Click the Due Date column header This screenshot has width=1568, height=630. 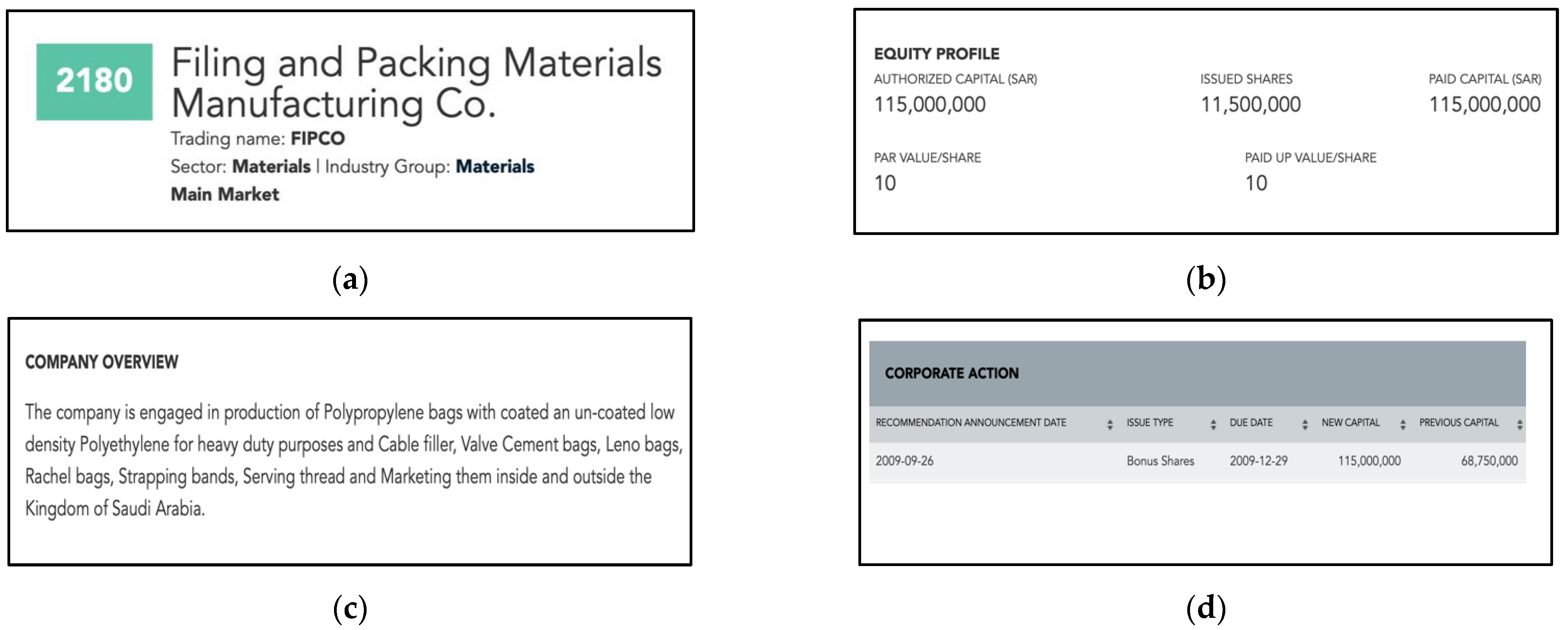coord(1251,422)
